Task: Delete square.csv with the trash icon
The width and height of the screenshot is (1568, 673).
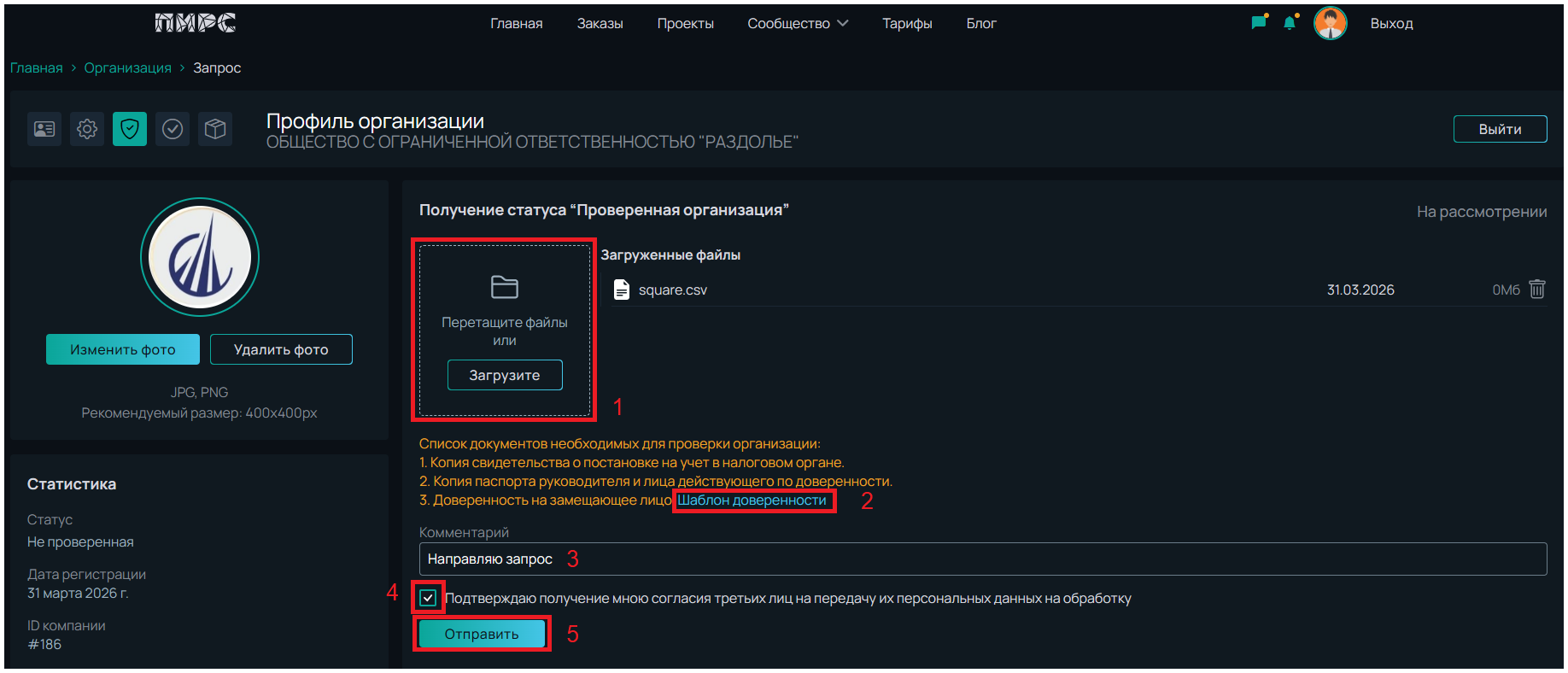Action: point(1536,290)
